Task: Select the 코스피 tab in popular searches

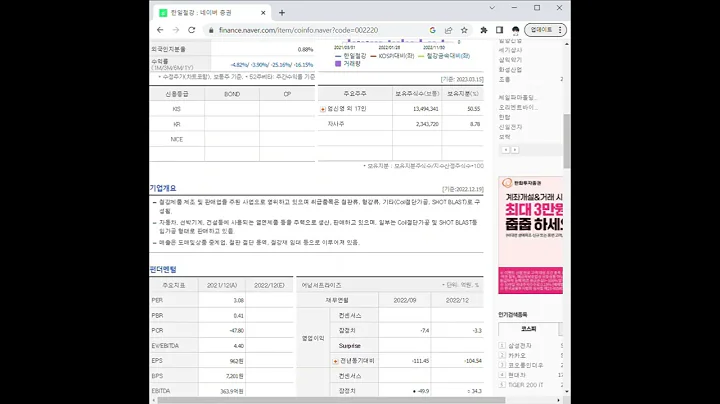Action: 529,329
